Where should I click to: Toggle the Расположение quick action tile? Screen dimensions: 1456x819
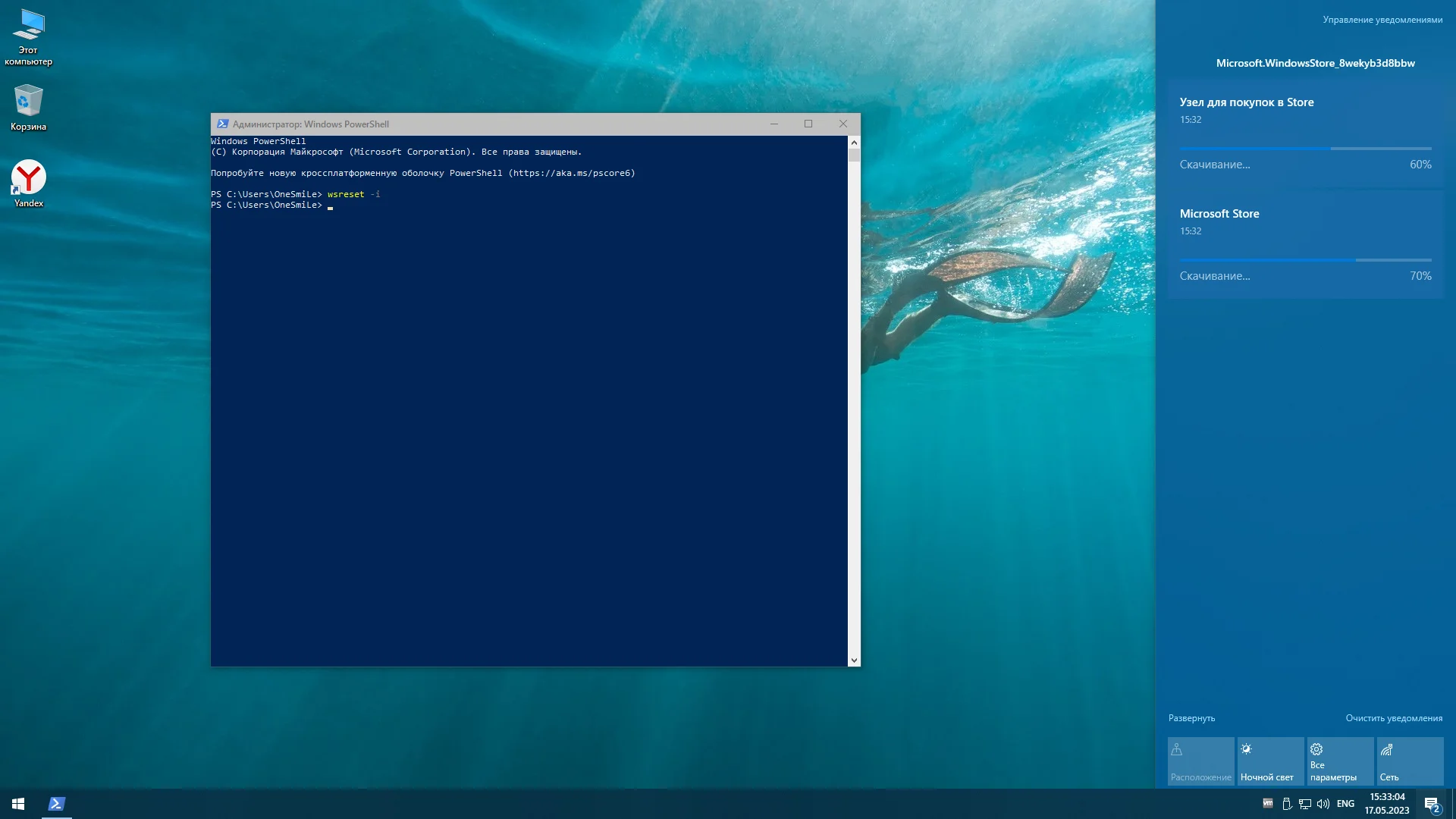[x=1200, y=761]
